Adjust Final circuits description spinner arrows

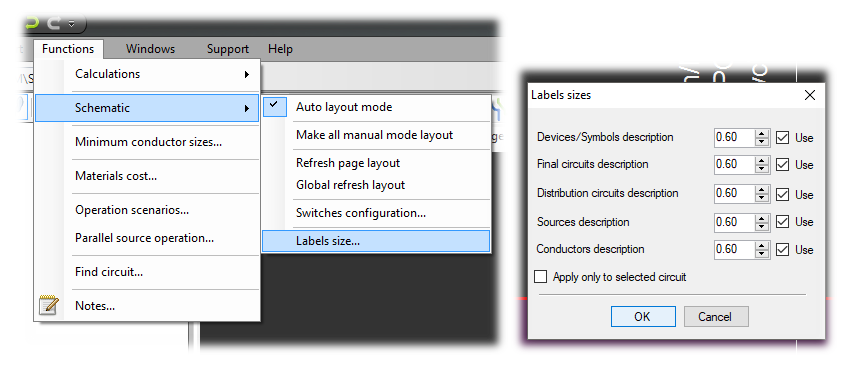point(762,164)
